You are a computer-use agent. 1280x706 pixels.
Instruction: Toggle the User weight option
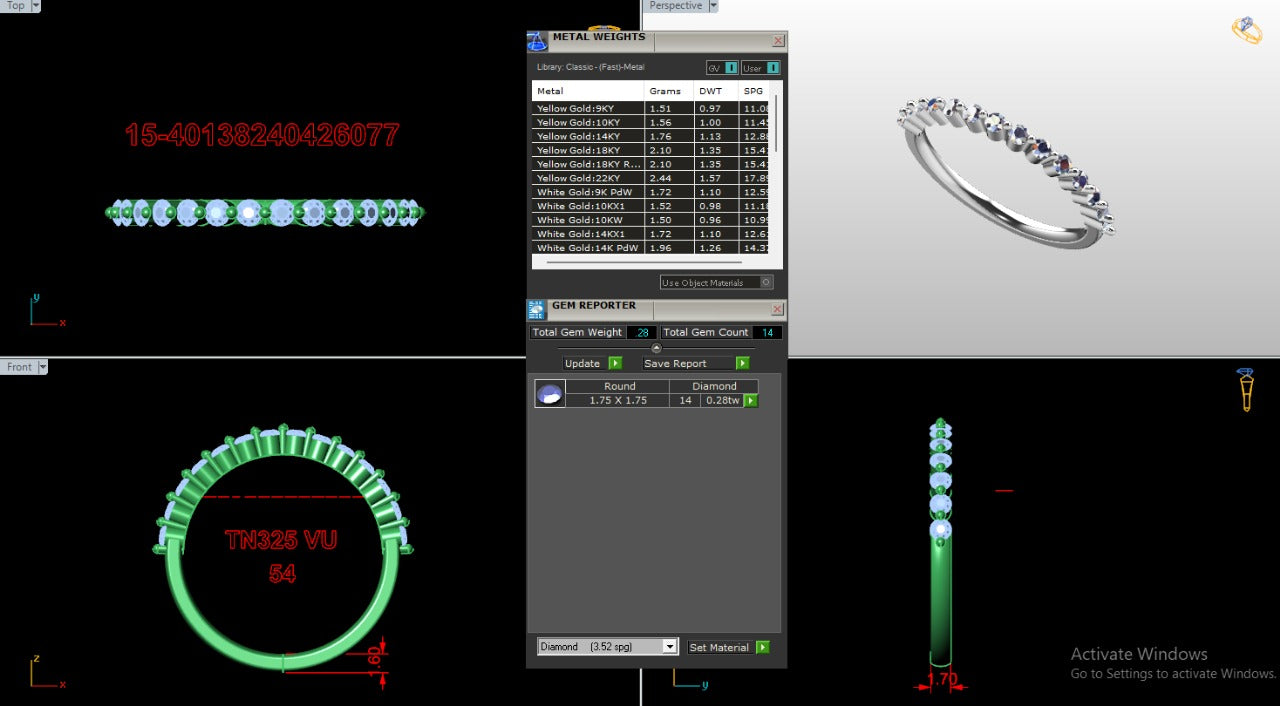tap(760, 68)
